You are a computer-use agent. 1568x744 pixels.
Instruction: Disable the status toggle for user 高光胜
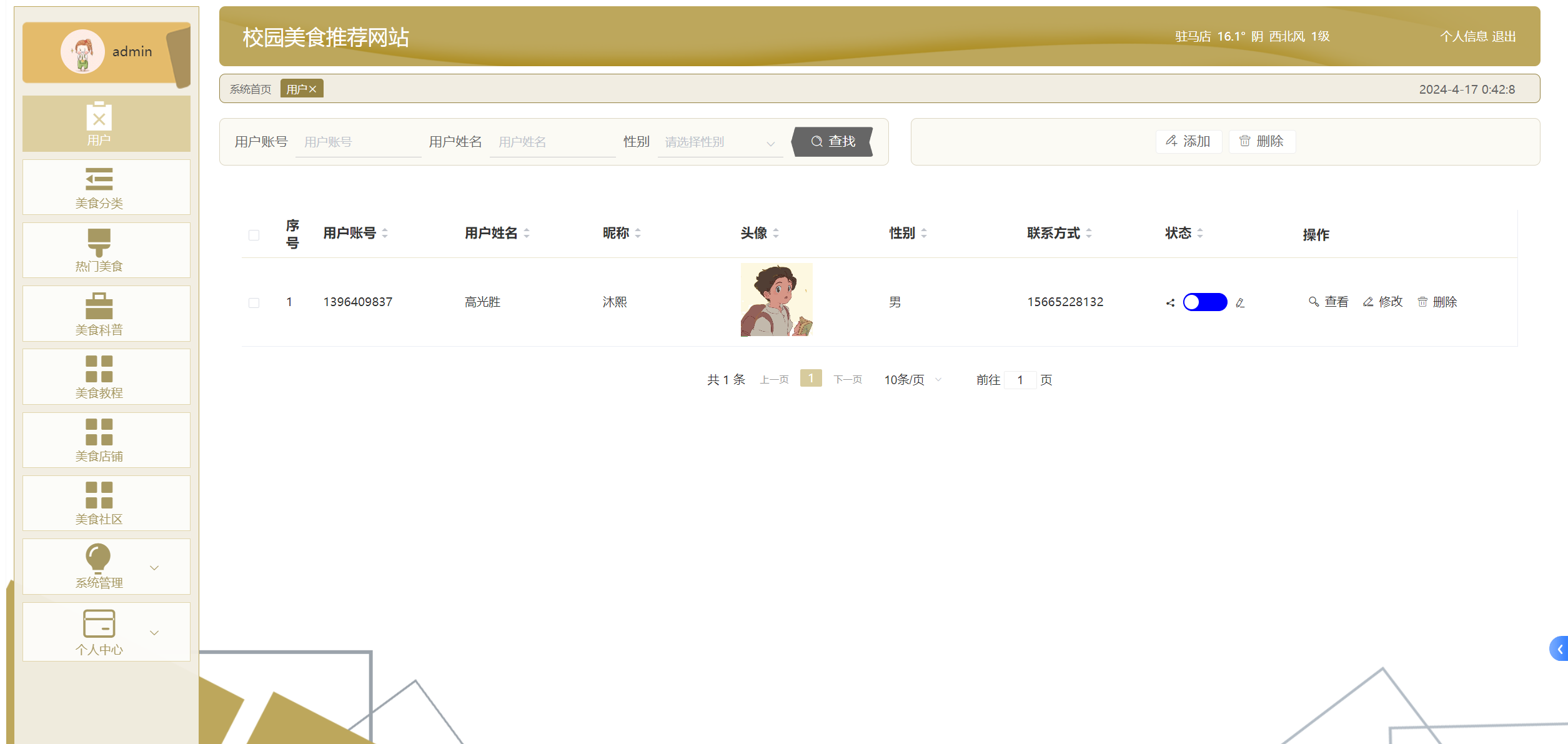(1205, 302)
